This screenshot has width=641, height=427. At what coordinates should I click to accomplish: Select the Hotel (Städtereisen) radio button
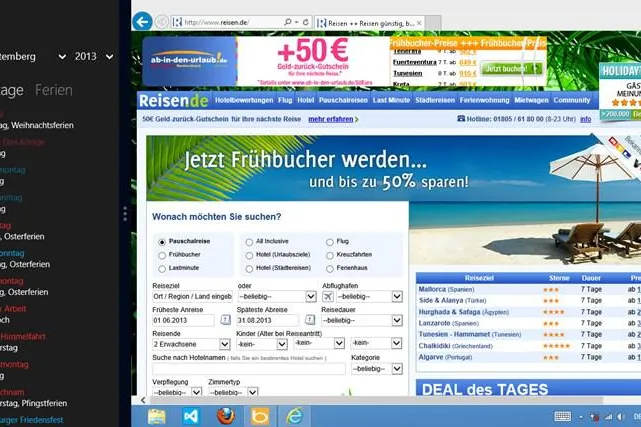(x=249, y=269)
